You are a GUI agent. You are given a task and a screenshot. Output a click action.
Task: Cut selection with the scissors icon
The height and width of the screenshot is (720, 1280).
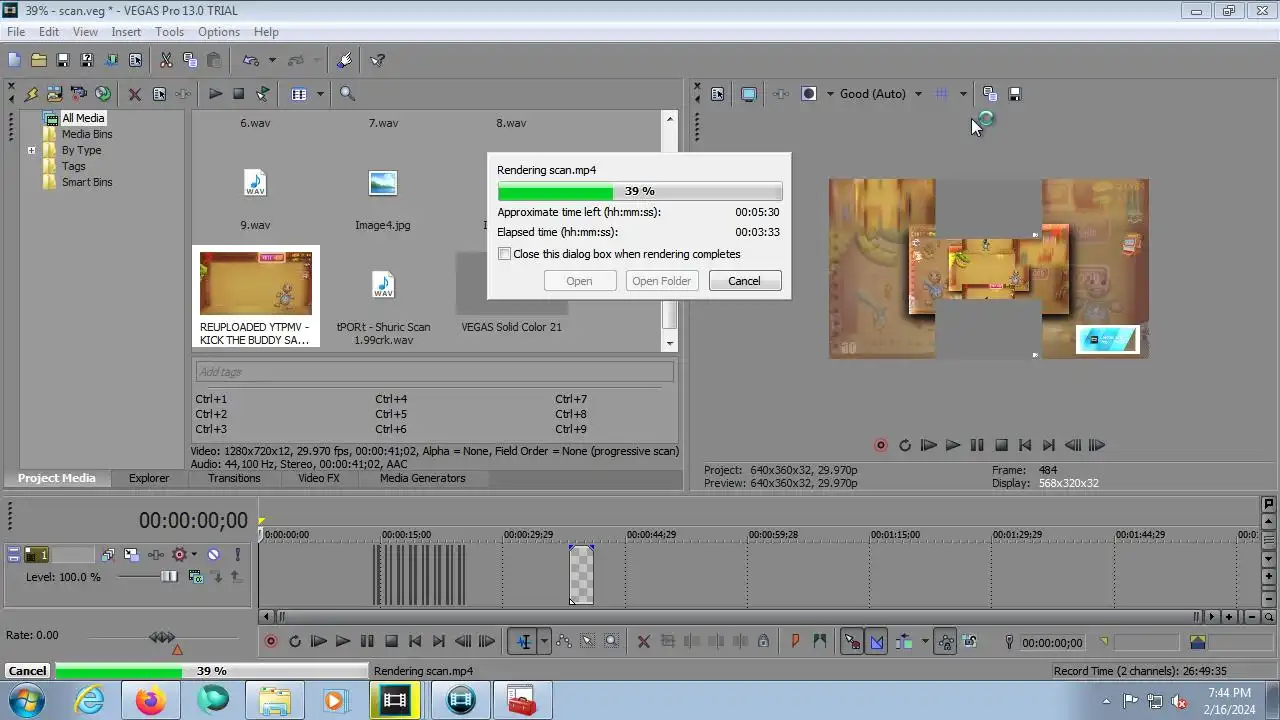(166, 60)
